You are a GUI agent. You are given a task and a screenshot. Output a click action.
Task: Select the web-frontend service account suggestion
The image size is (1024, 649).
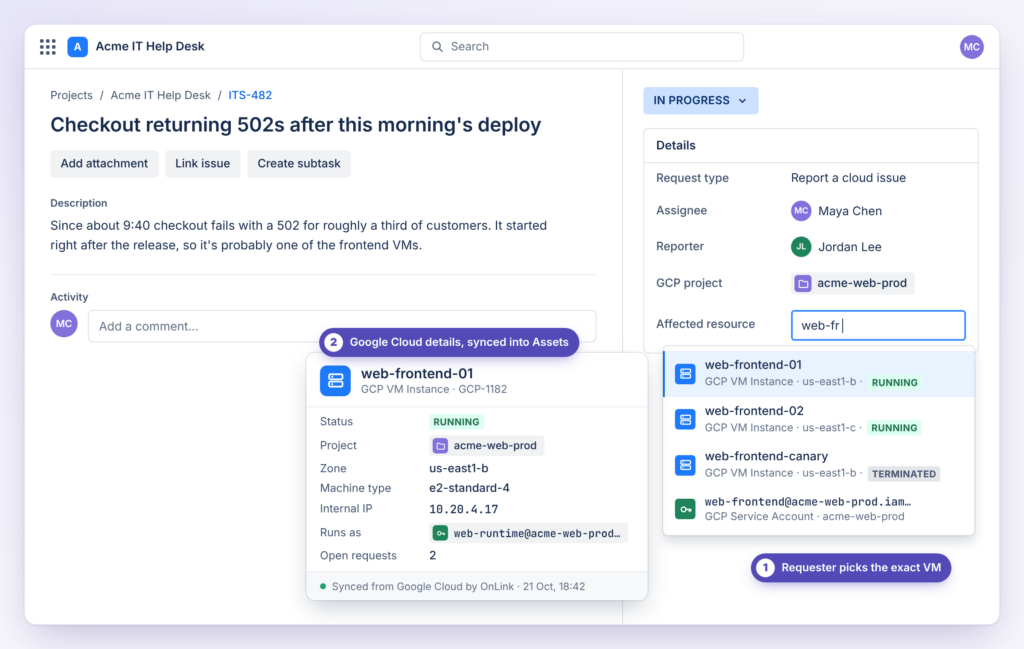[818, 509]
